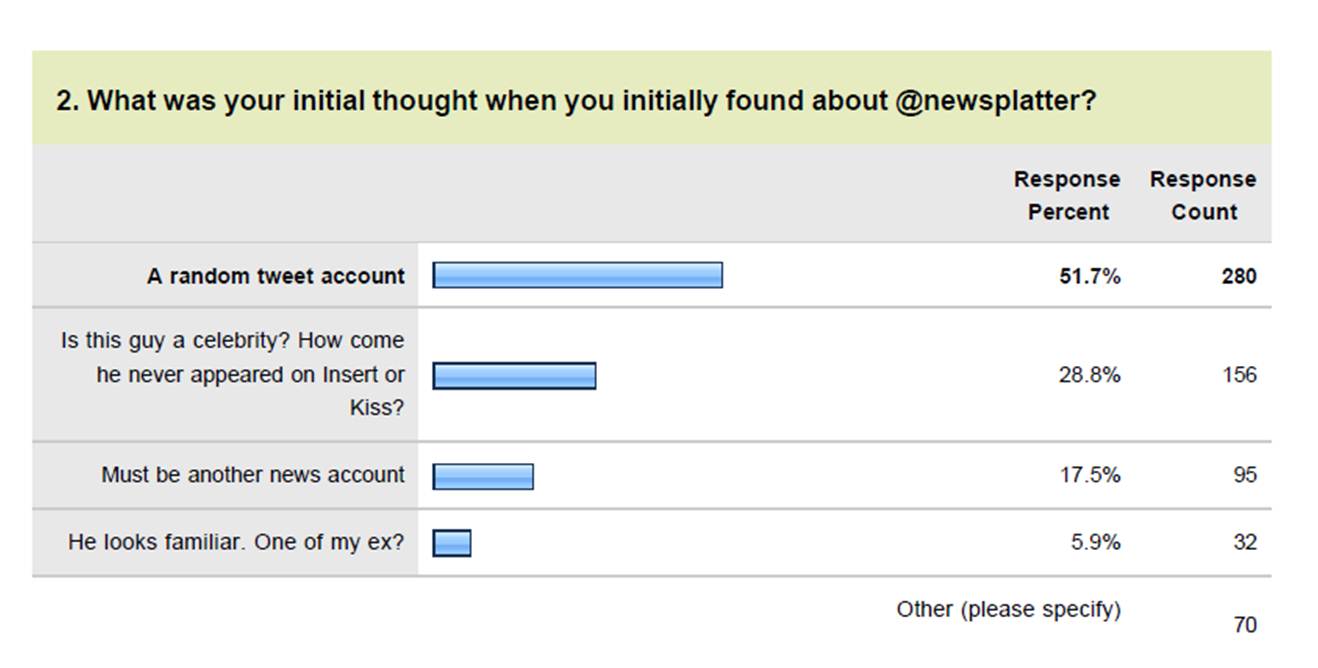Click the 28.8% response percent value
1318x668 pixels.
[x=1090, y=375]
